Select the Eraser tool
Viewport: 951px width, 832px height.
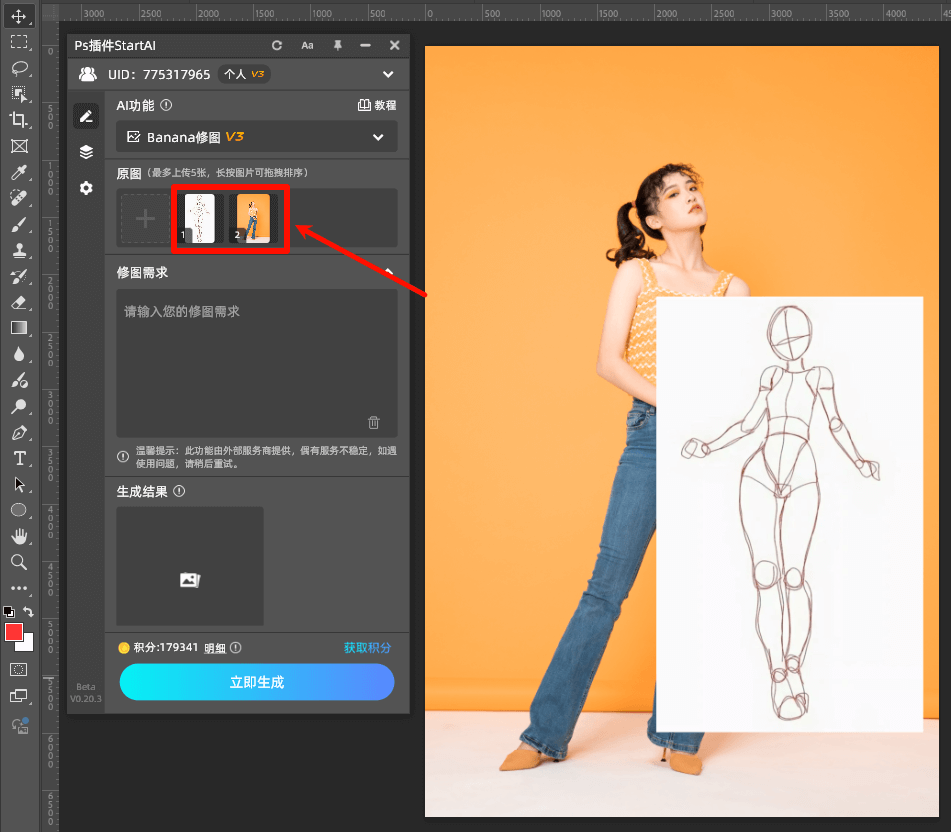[x=20, y=302]
